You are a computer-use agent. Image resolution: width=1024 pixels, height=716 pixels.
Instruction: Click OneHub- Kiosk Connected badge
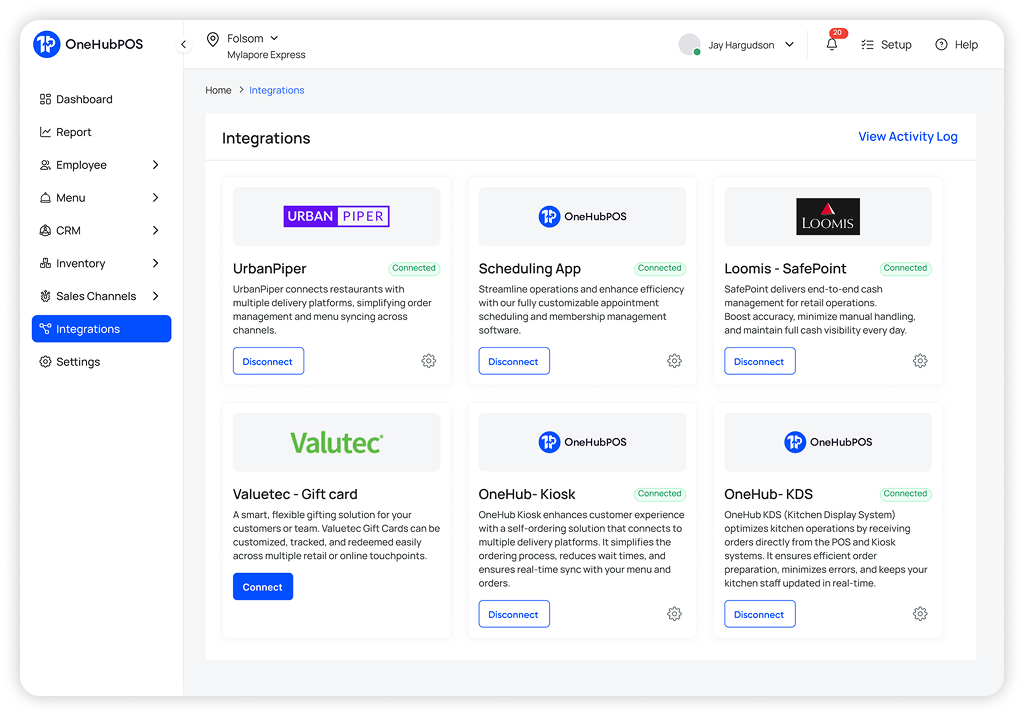660,494
